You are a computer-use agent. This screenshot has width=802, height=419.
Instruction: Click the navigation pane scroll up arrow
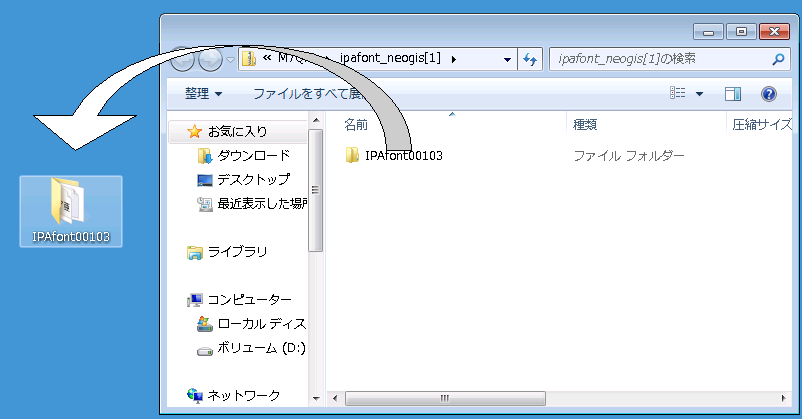tap(316, 121)
